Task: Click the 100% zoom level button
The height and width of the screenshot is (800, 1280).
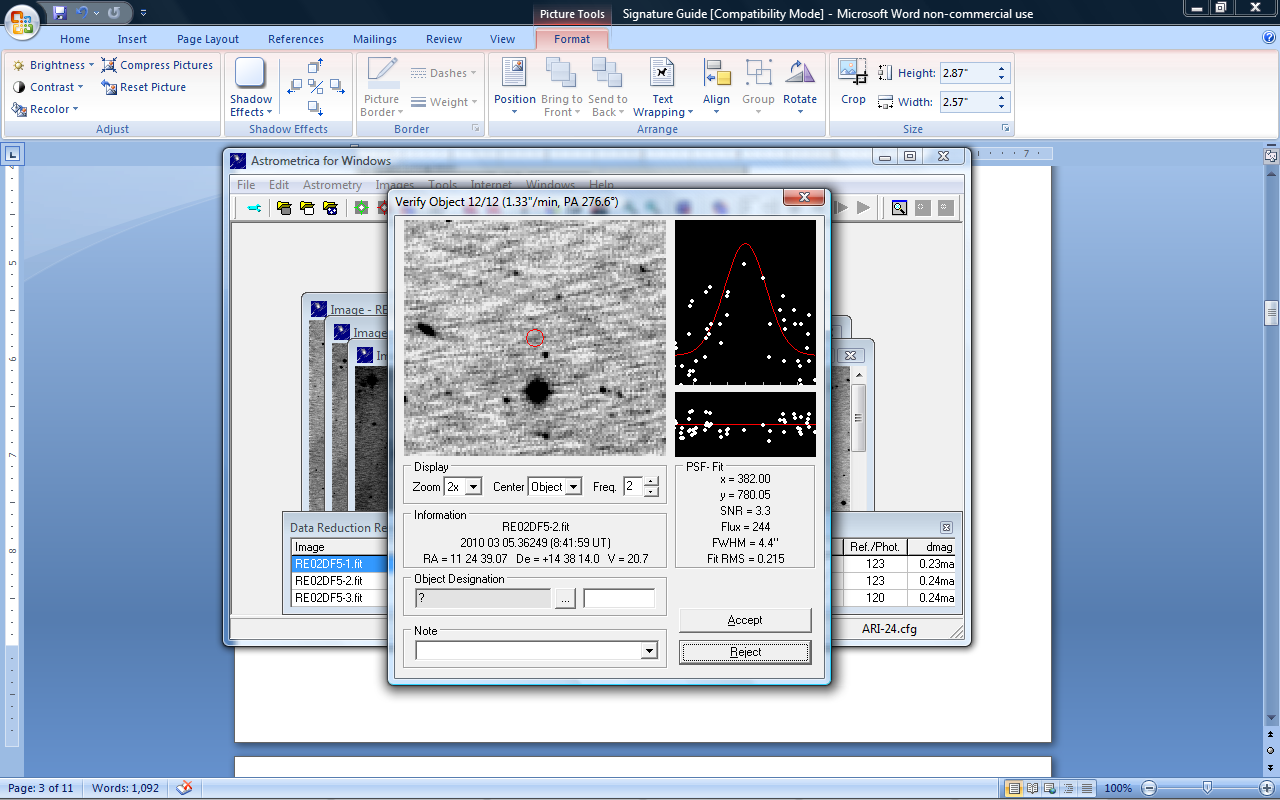Action: coord(1118,788)
